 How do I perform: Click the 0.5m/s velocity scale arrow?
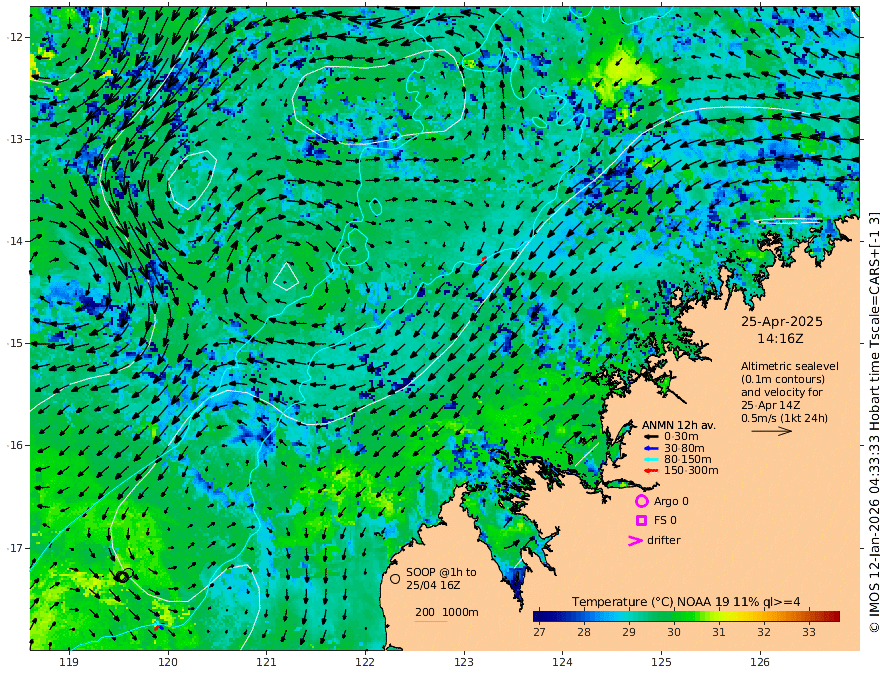(772, 431)
